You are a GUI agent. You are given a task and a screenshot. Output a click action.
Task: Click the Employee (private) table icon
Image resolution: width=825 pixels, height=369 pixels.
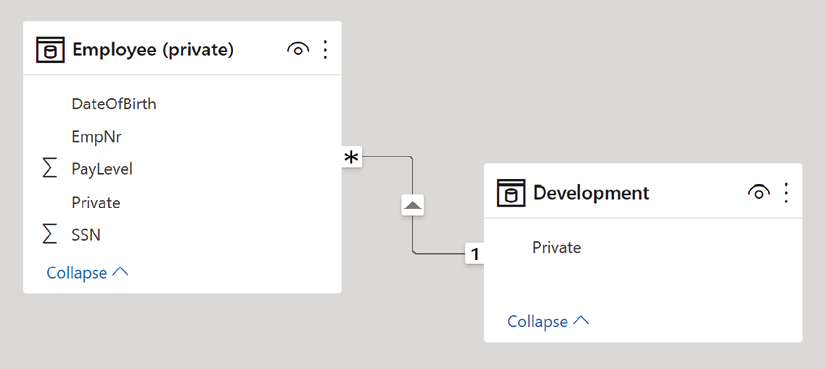tap(51, 50)
